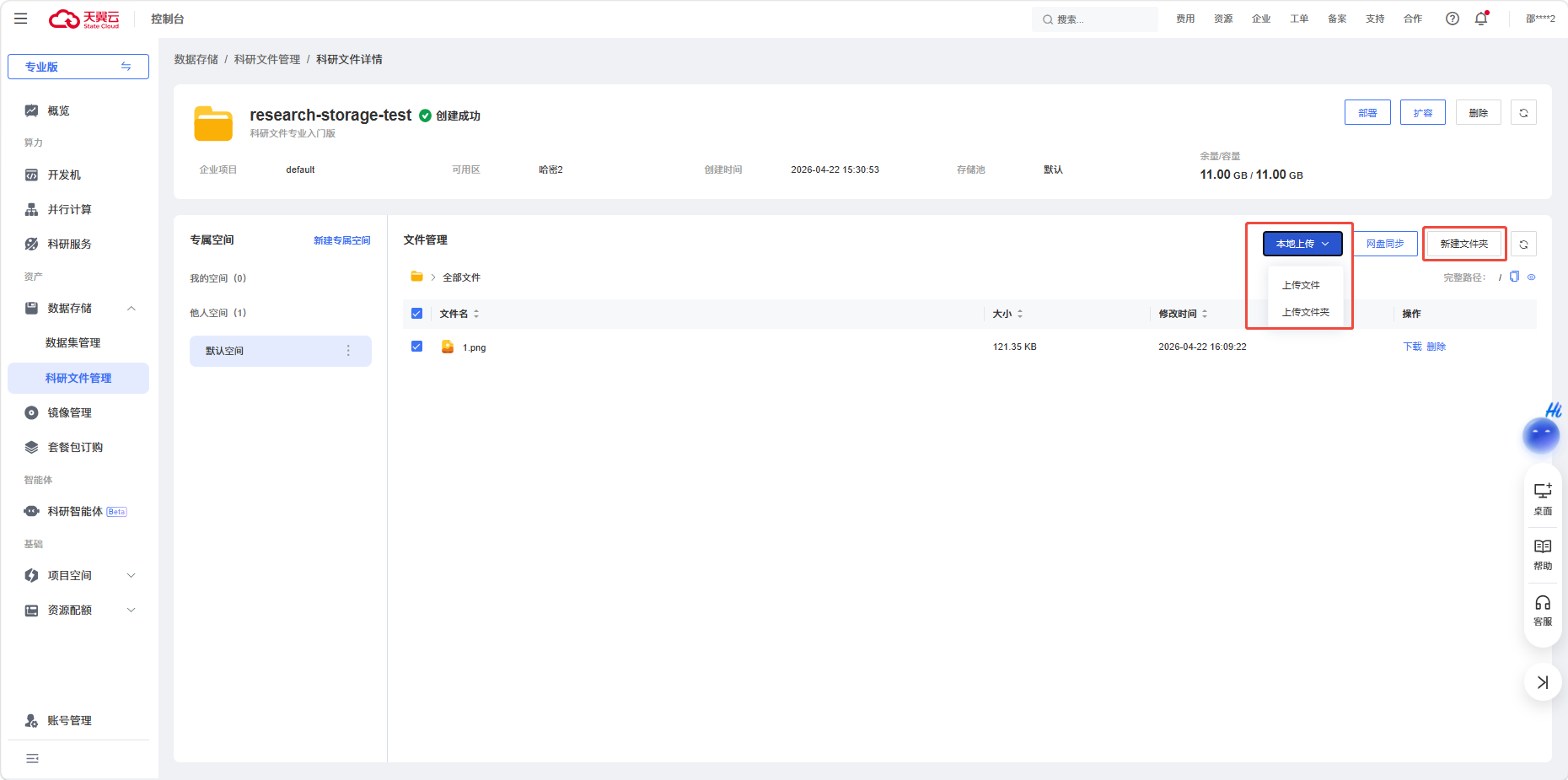This screenshot has height=780, width=1568.
Task: Open the 本地上传 dropdown button
Action: coord(1302,244)
